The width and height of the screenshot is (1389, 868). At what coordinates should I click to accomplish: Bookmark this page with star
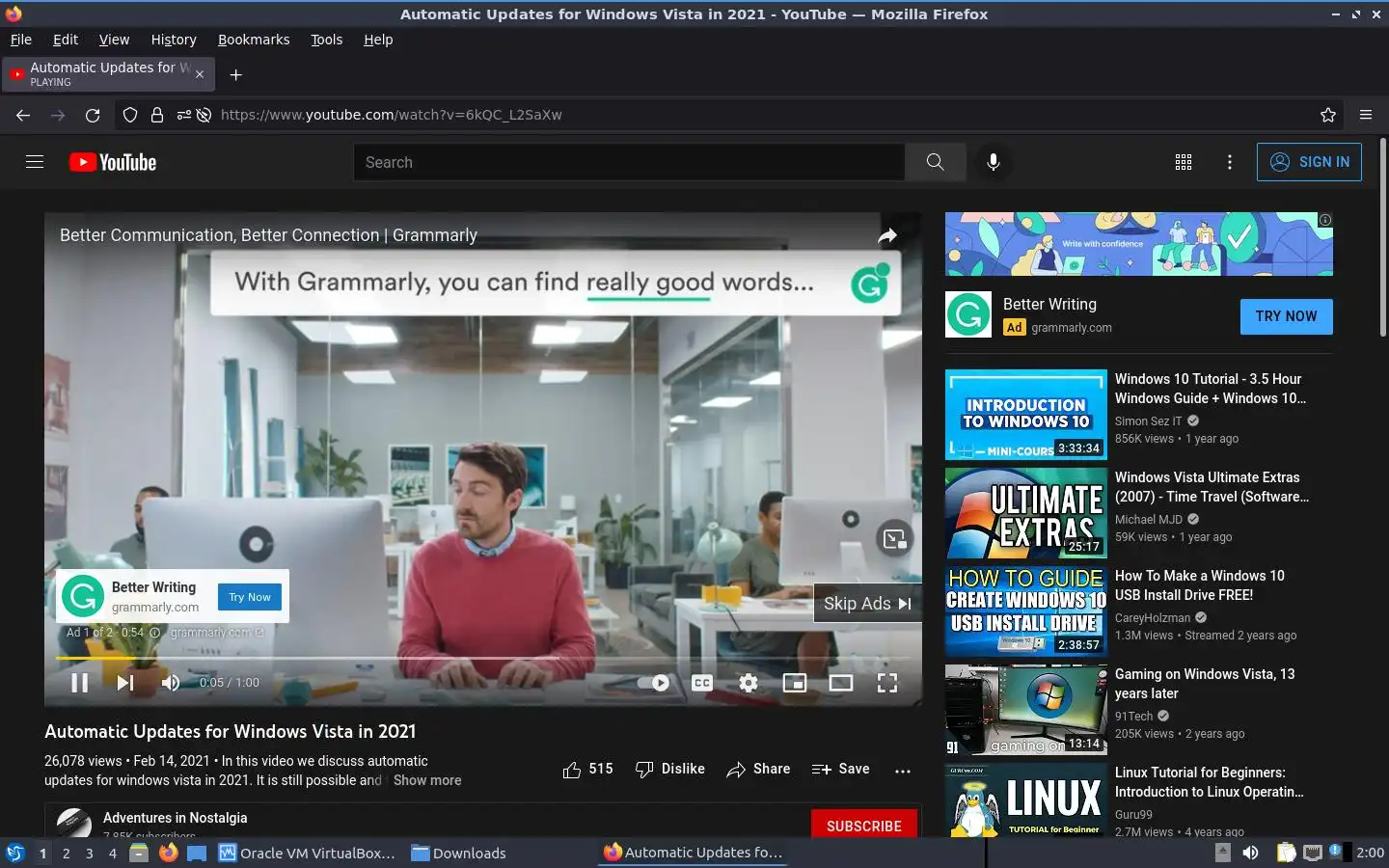coord(1328,115)
